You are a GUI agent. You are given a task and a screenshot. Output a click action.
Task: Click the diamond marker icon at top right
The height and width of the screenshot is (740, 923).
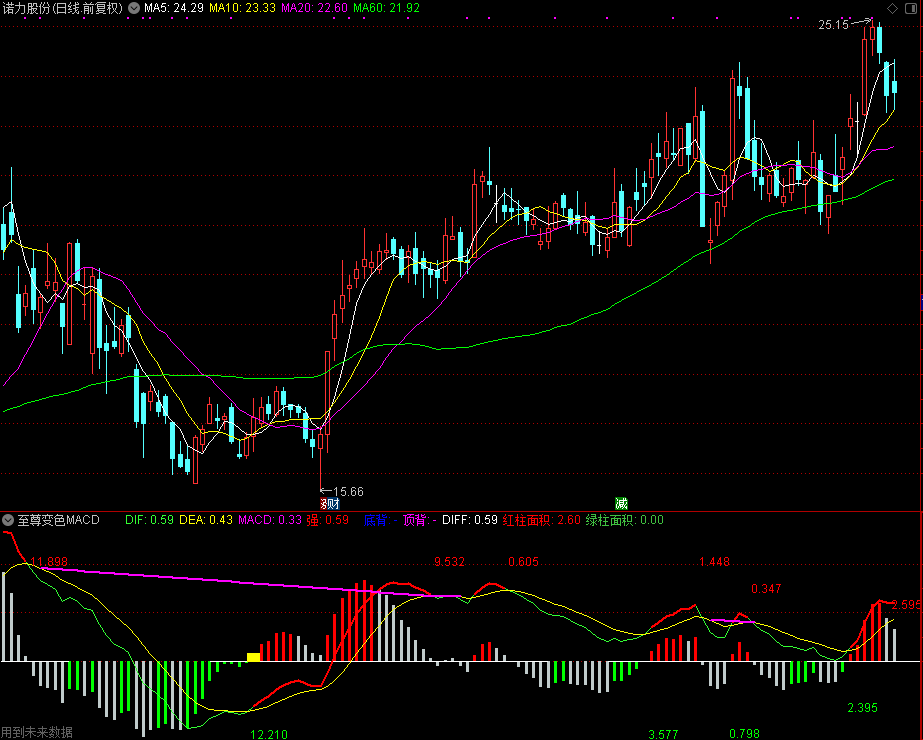pos(892,8)
